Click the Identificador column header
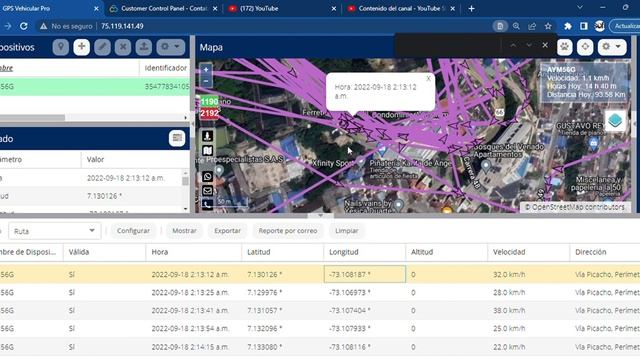This screenshot has height=360, width=640. (x=165, y=68)
